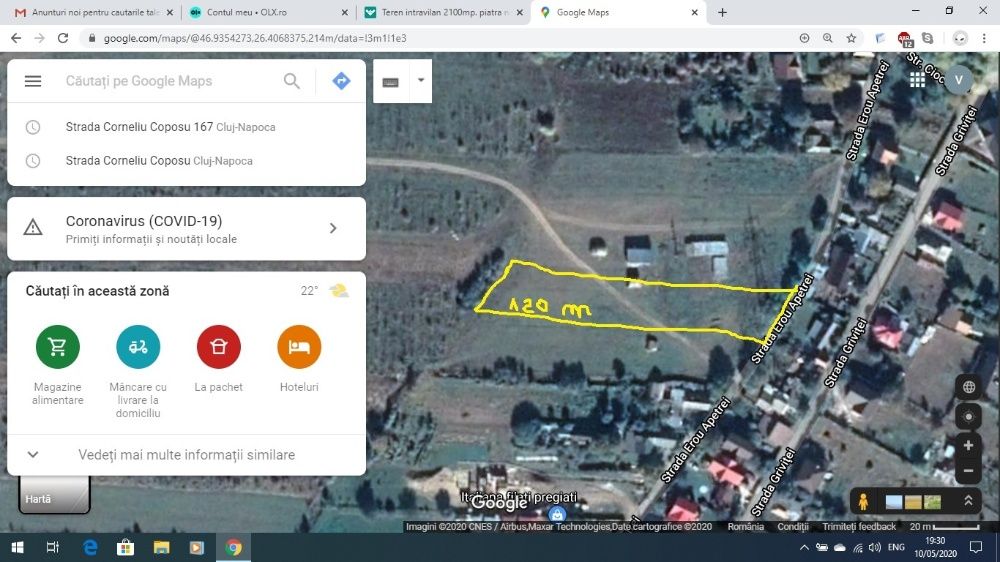Reload the current page

point(62,38)
